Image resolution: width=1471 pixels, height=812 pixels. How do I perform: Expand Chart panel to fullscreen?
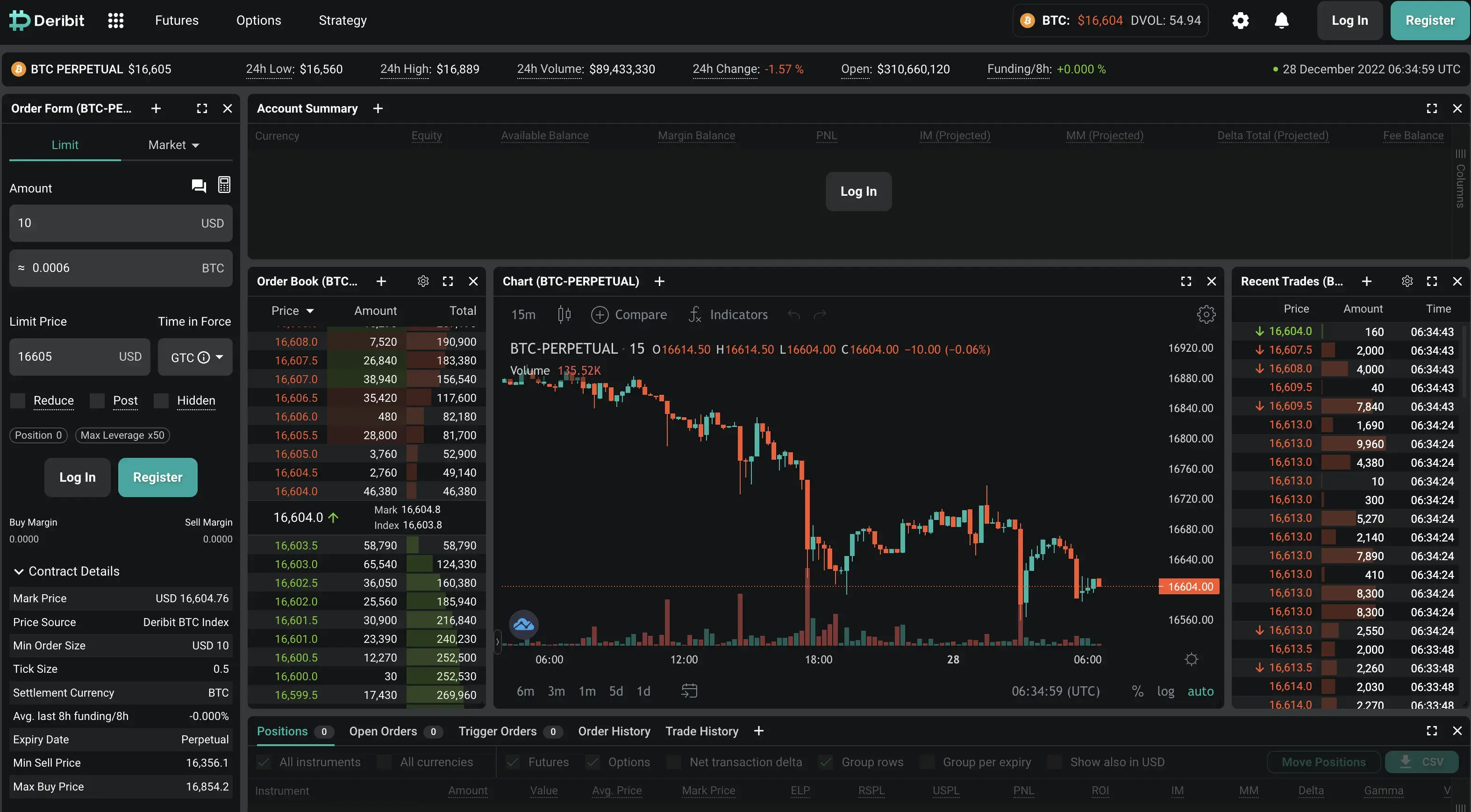[x=1186, y=281]
